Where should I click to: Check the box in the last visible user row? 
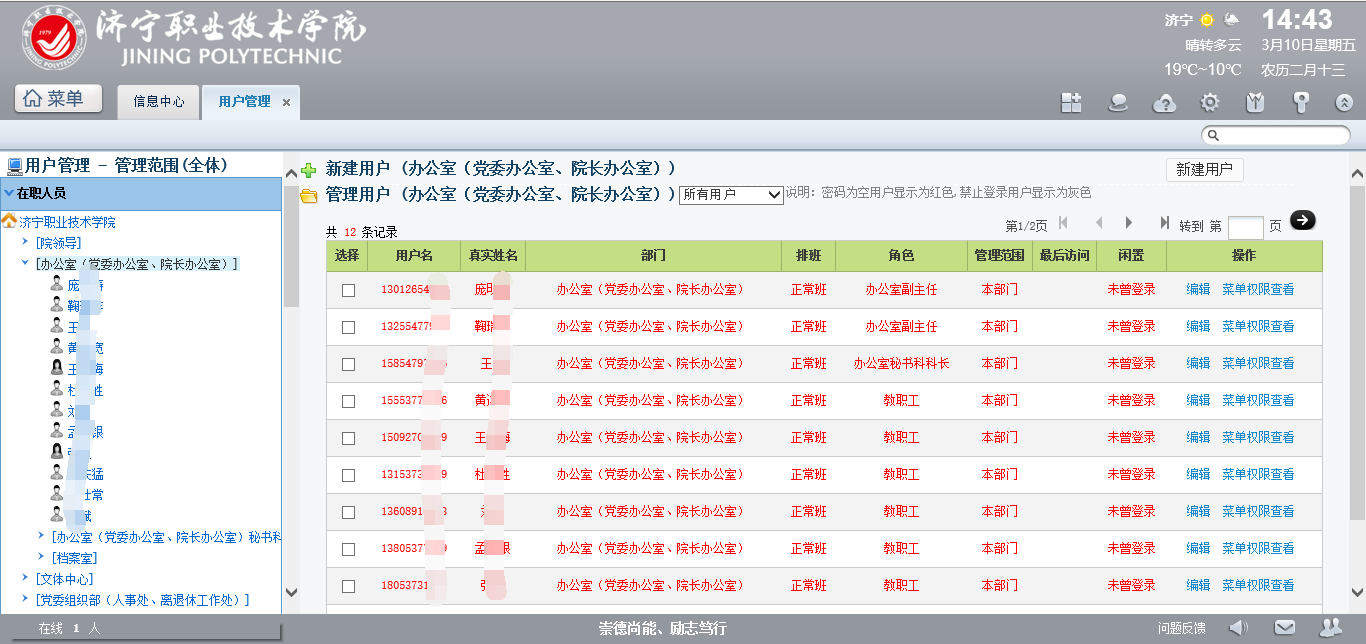(348, 586)
